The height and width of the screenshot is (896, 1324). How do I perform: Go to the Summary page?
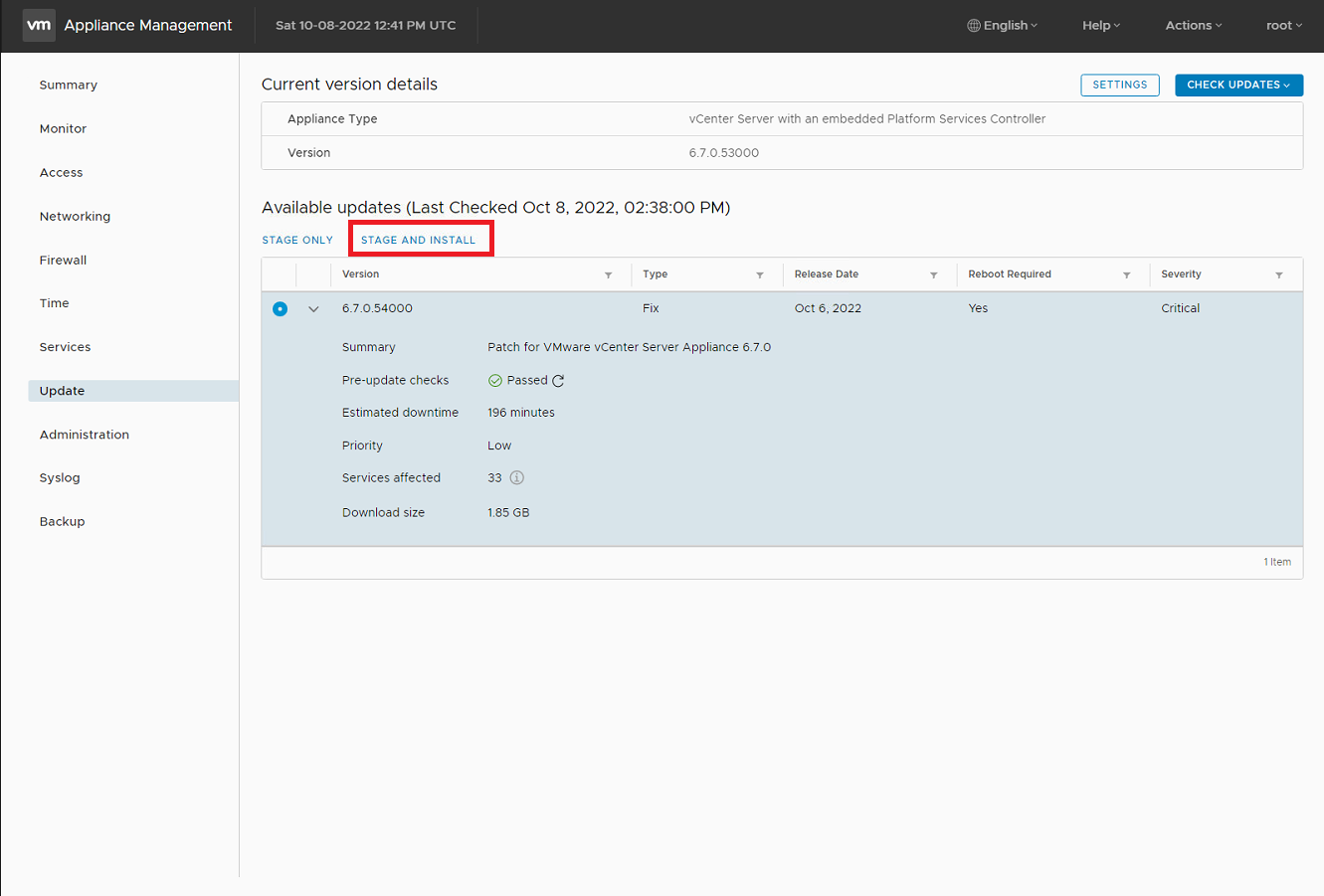[x=69, y=86]
